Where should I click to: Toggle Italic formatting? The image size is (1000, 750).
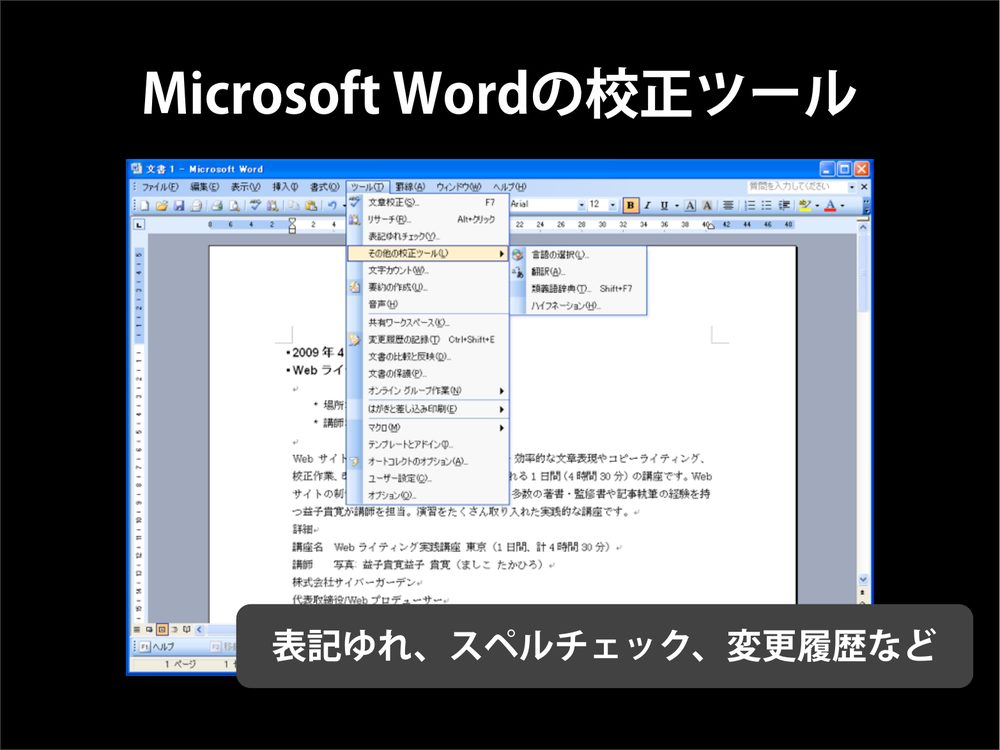coord(647,205)
